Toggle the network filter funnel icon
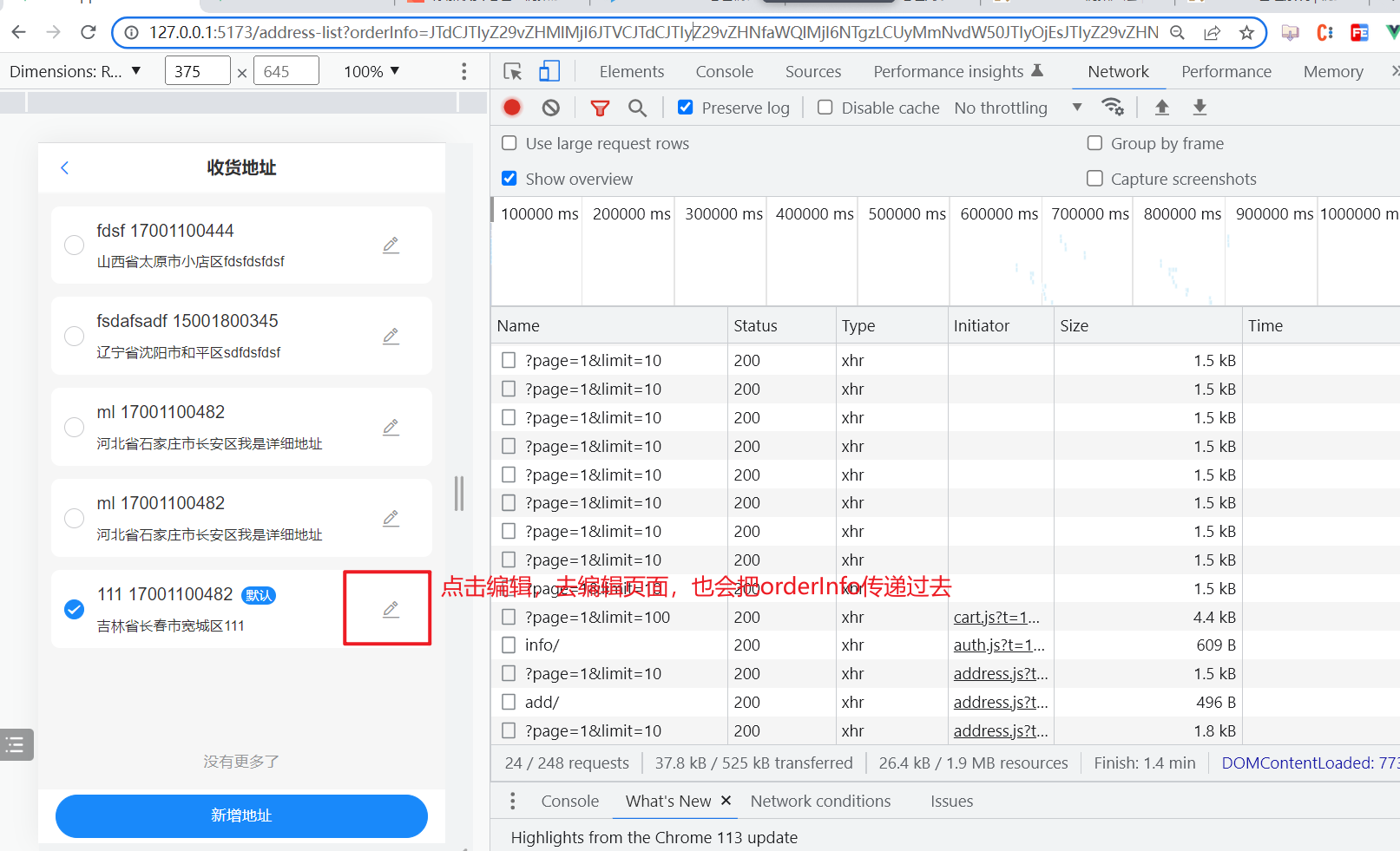This screenshot has width=1400, height=851. (x=600, y=108)
